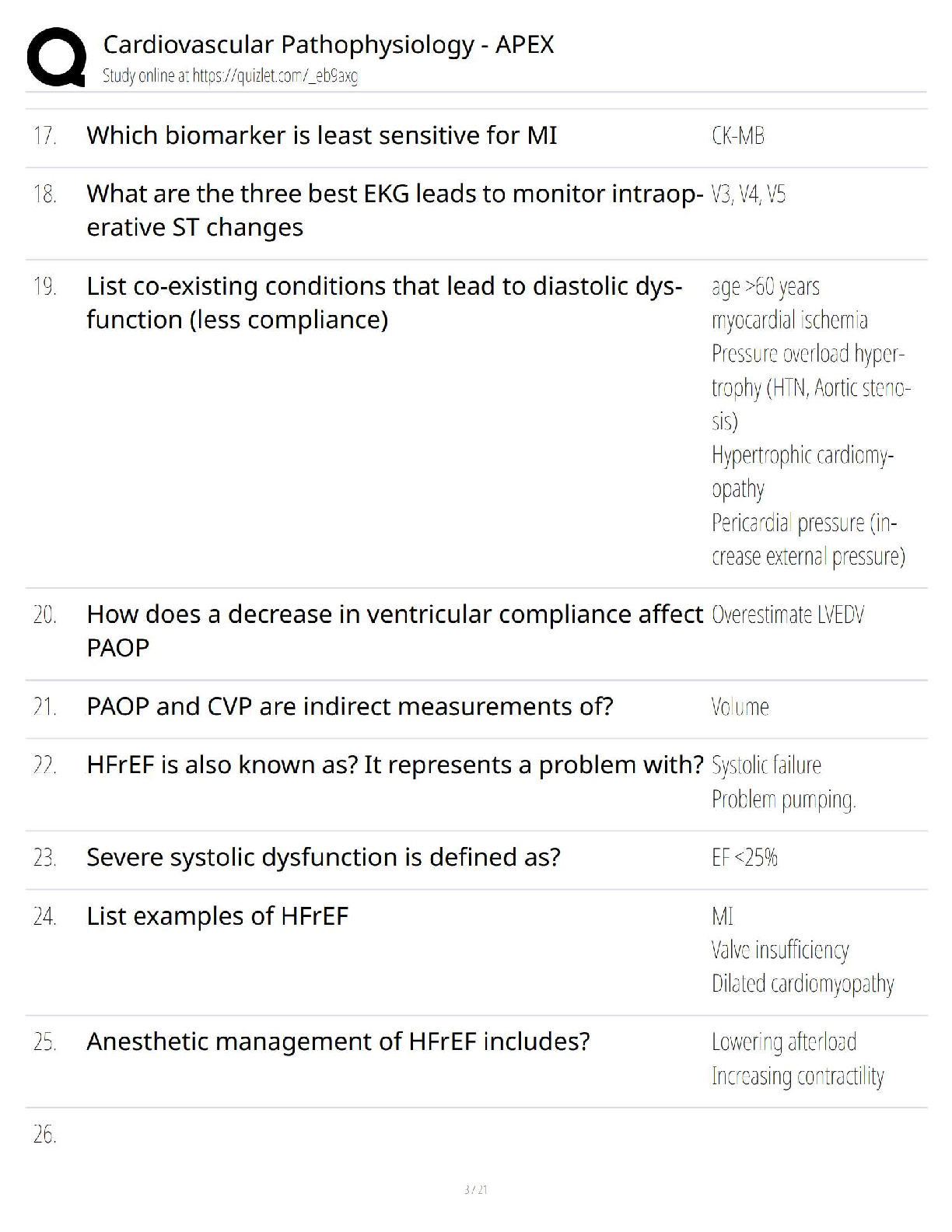This screenshot has height=1232, width=952.
Task: Click the EF <25% answer
Action: tap(744, 858)
